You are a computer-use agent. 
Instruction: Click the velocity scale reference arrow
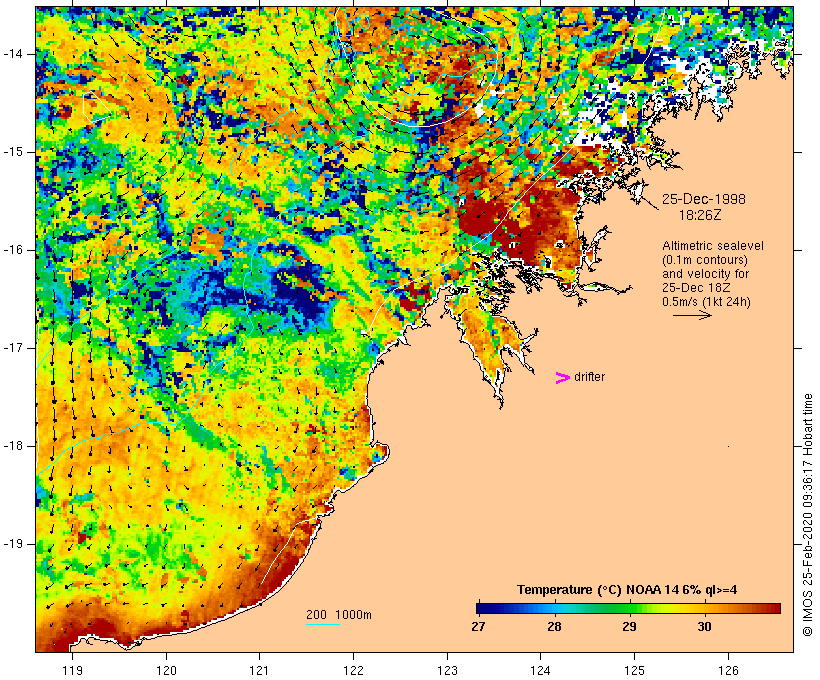click(x=692, y=315)
